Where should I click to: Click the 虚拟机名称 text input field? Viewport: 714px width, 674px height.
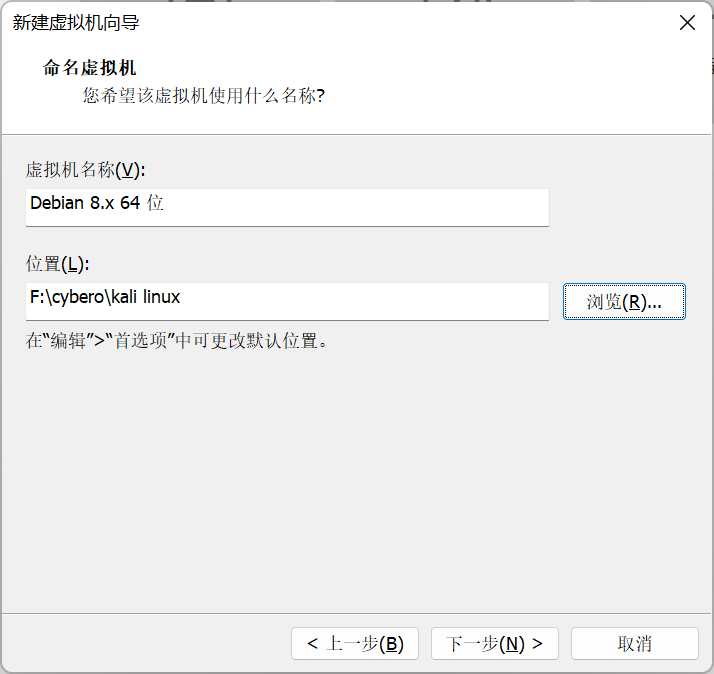coord(288,206)
